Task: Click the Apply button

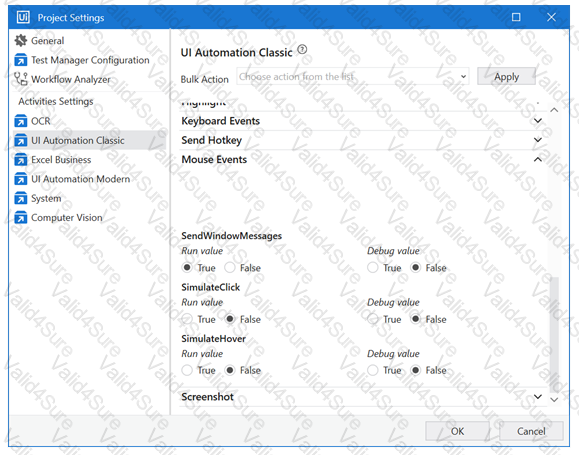Action: pos(506,76)
